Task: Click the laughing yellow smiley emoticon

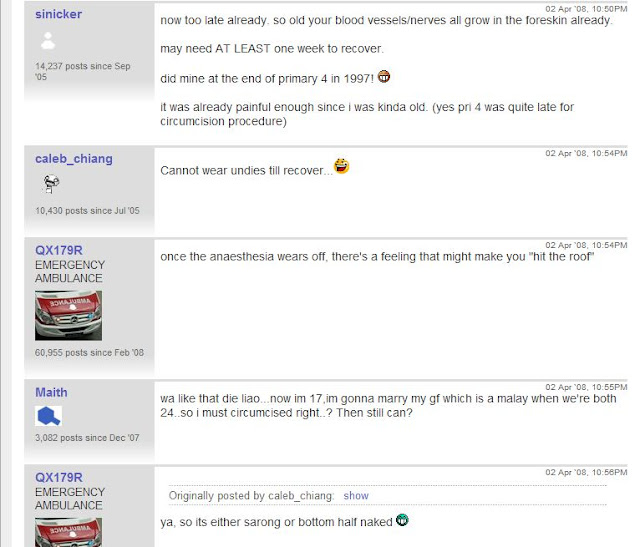Action: pos(341,166)
